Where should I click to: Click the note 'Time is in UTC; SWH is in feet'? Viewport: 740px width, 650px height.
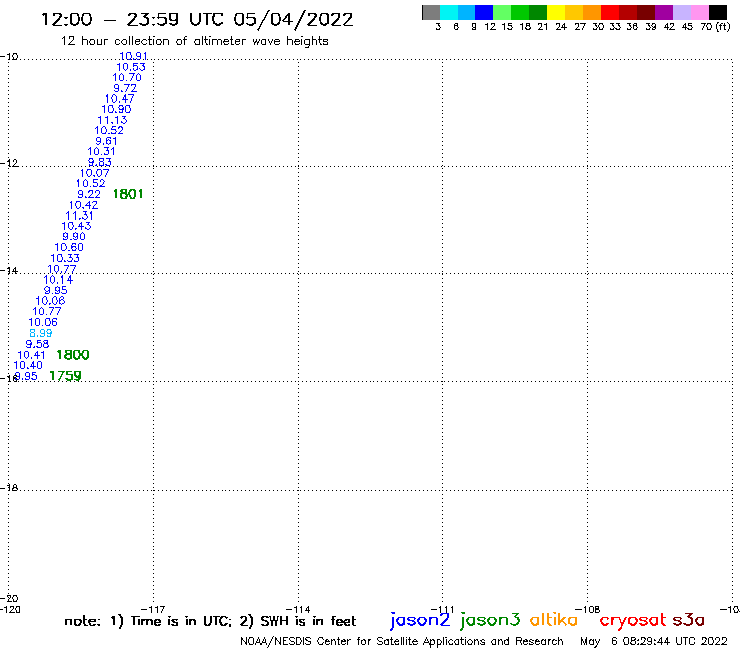210,621
